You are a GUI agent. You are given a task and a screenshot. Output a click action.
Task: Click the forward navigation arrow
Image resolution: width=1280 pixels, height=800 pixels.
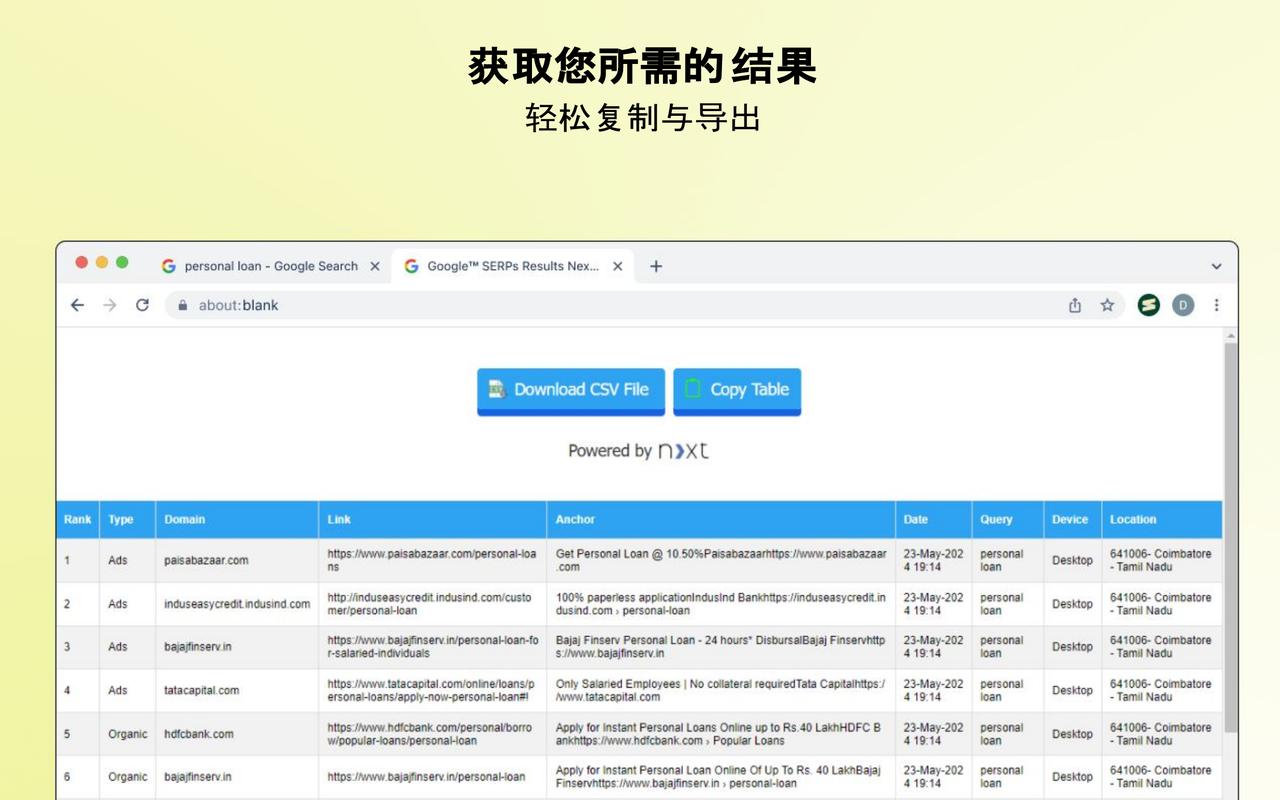pos(109,305)
